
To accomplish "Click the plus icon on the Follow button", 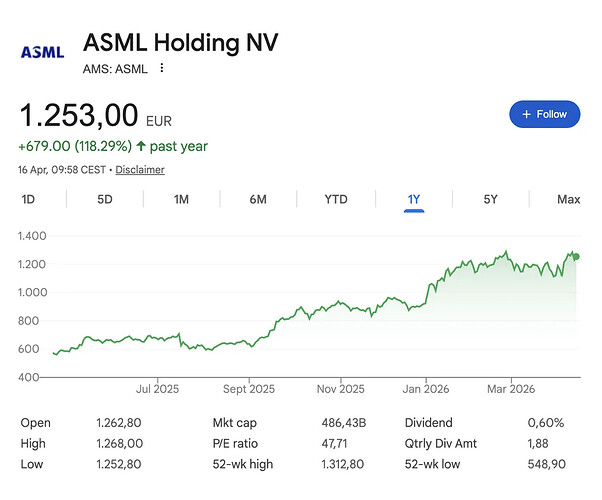I will (x=526, y=114).
